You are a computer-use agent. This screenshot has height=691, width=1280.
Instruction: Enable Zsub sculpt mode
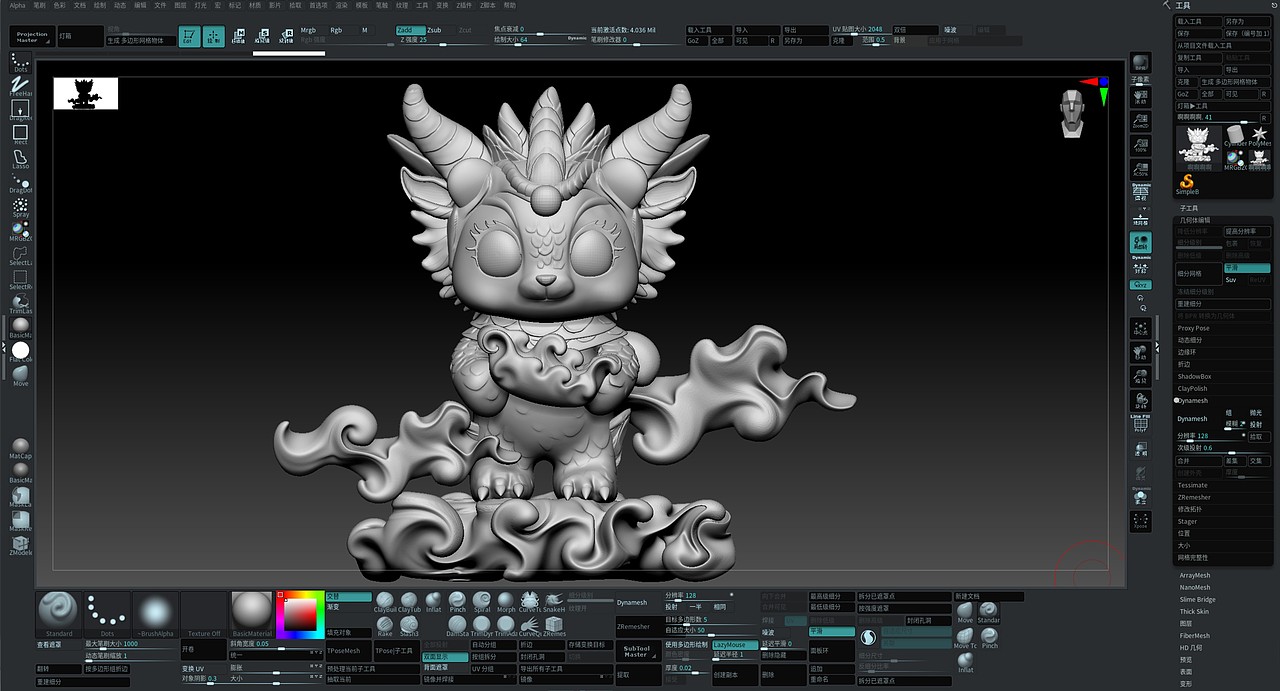point(439,30)
